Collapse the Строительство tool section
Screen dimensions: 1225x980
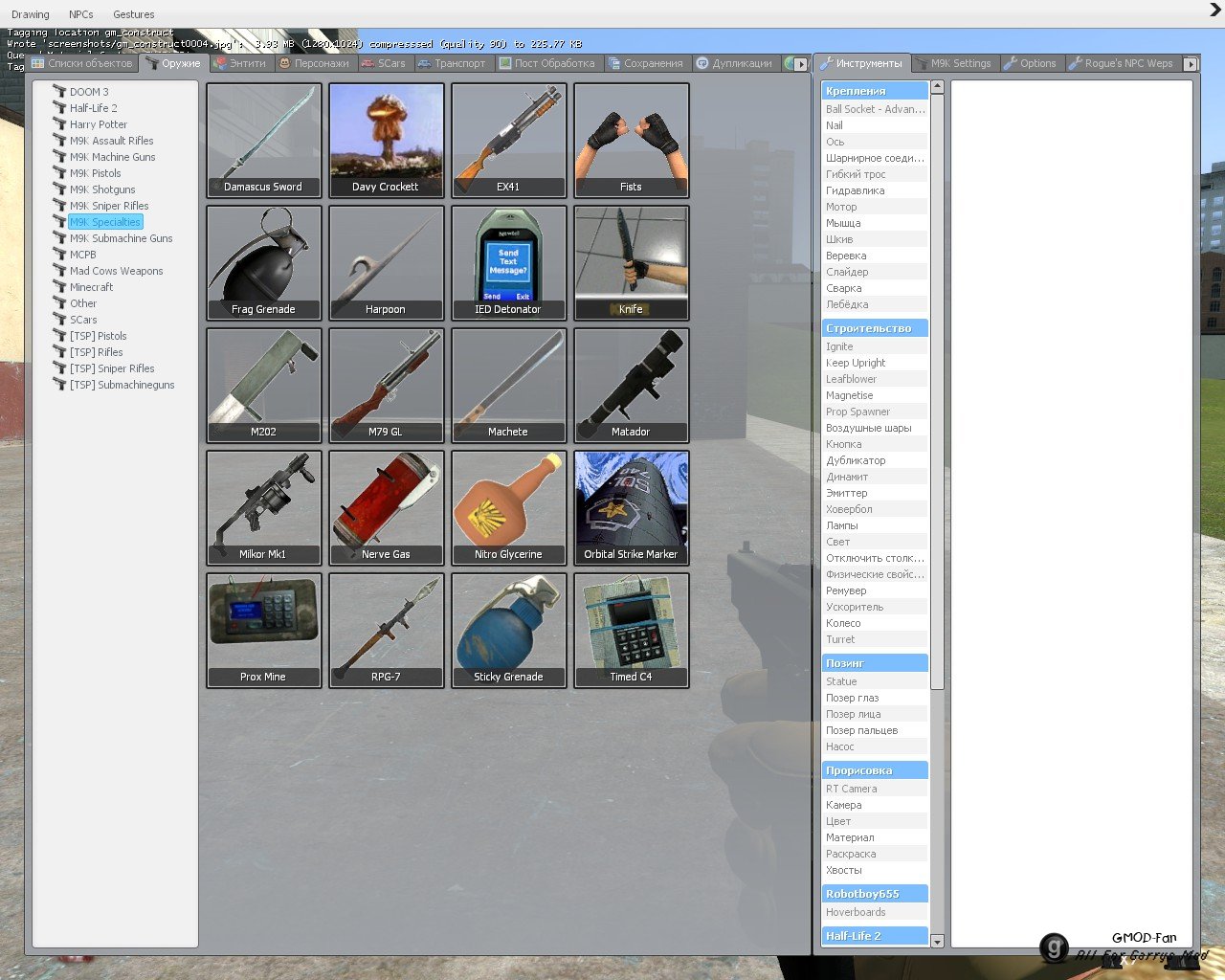click(875, 328)
